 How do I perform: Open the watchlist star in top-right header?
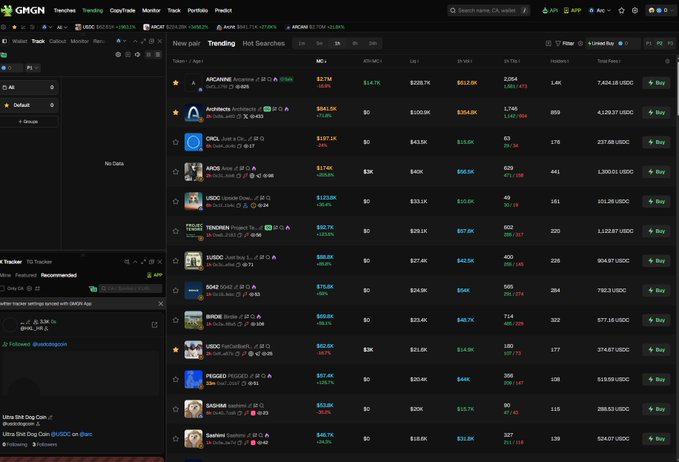tap(621, 10)
